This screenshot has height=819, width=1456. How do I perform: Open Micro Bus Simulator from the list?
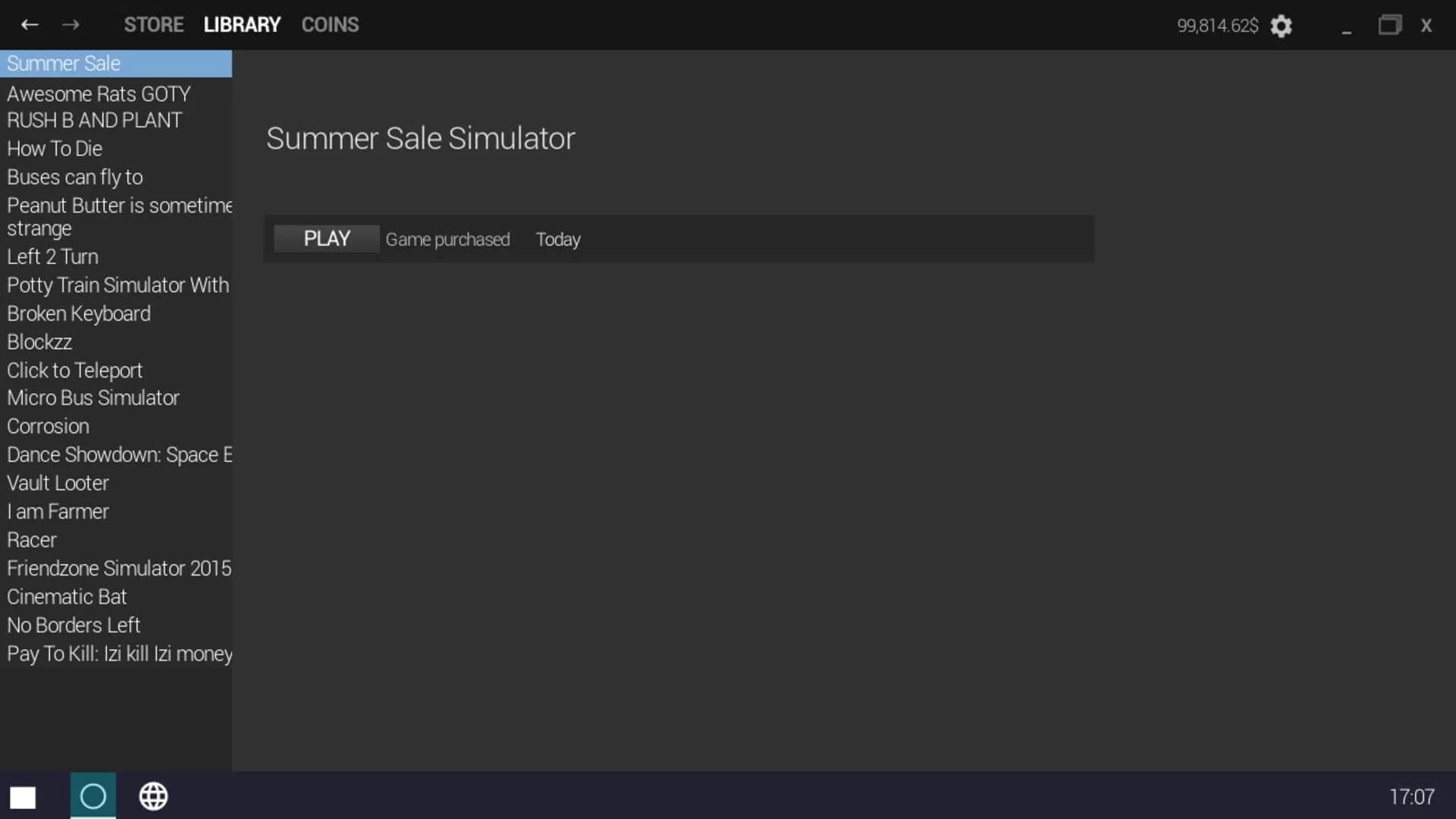click(93, 397)
